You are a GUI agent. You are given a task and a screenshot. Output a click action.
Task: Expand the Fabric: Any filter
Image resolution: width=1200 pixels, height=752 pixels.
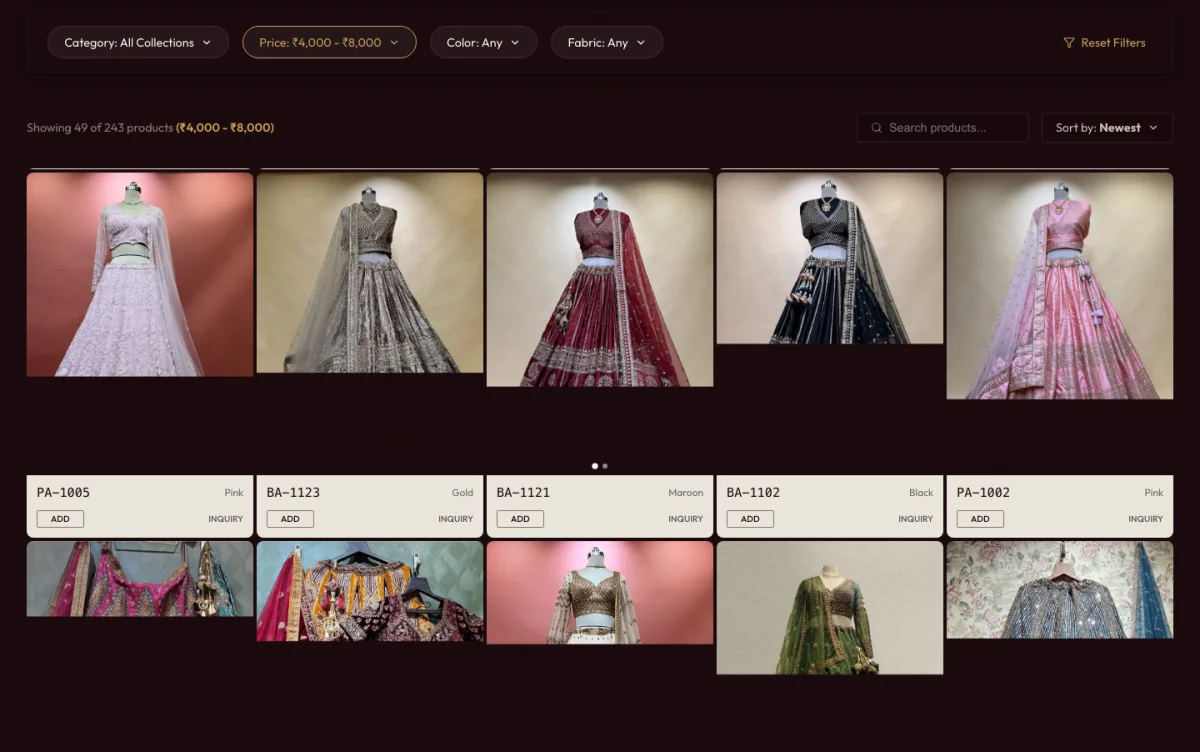tap(606, 42)
